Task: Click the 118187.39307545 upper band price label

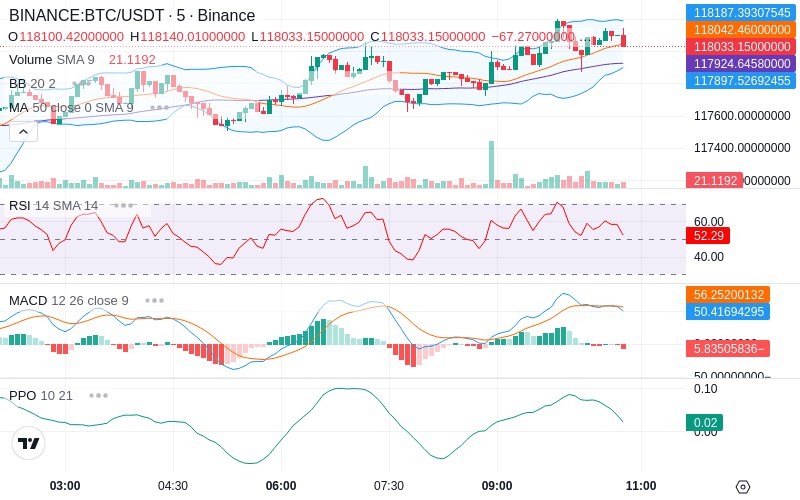Action: click(741, 12)
